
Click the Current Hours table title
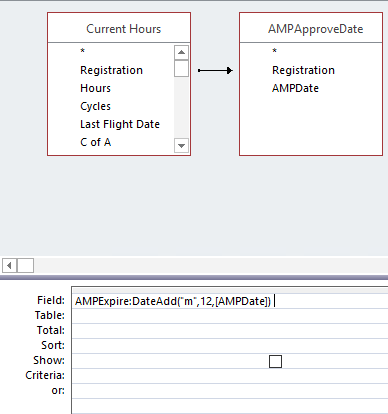click(x=124, y=29)
